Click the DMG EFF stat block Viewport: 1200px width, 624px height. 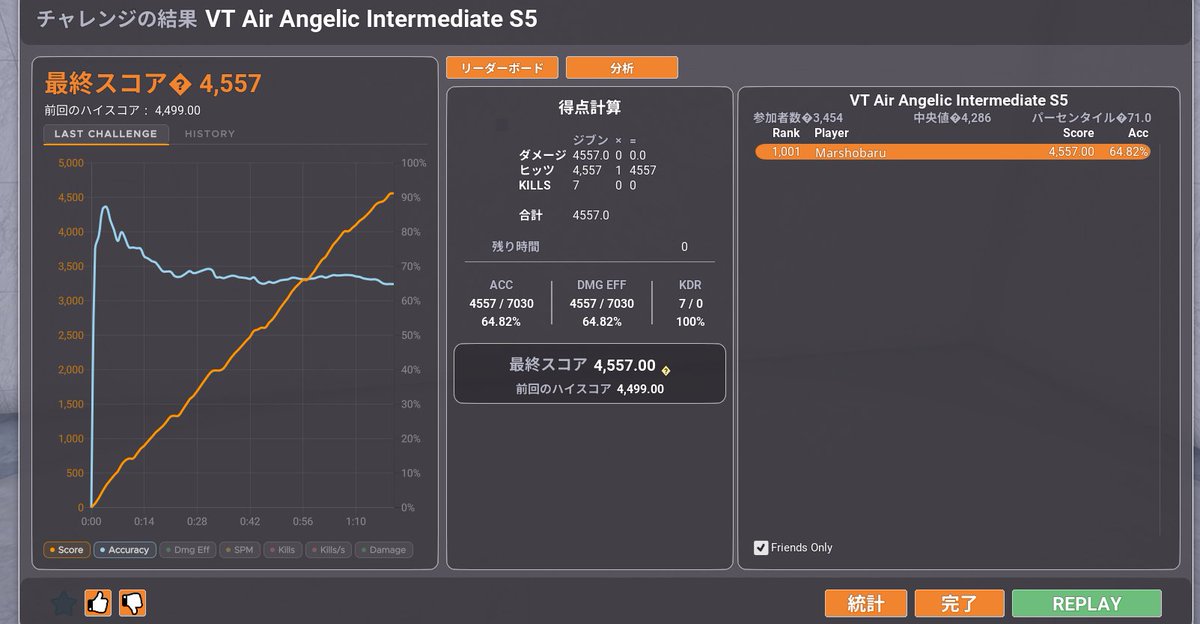[x=601, y=304]
